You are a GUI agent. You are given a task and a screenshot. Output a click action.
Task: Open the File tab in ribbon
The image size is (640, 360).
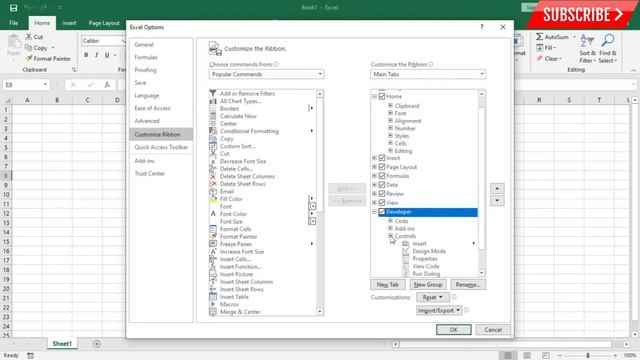(13, 23)
